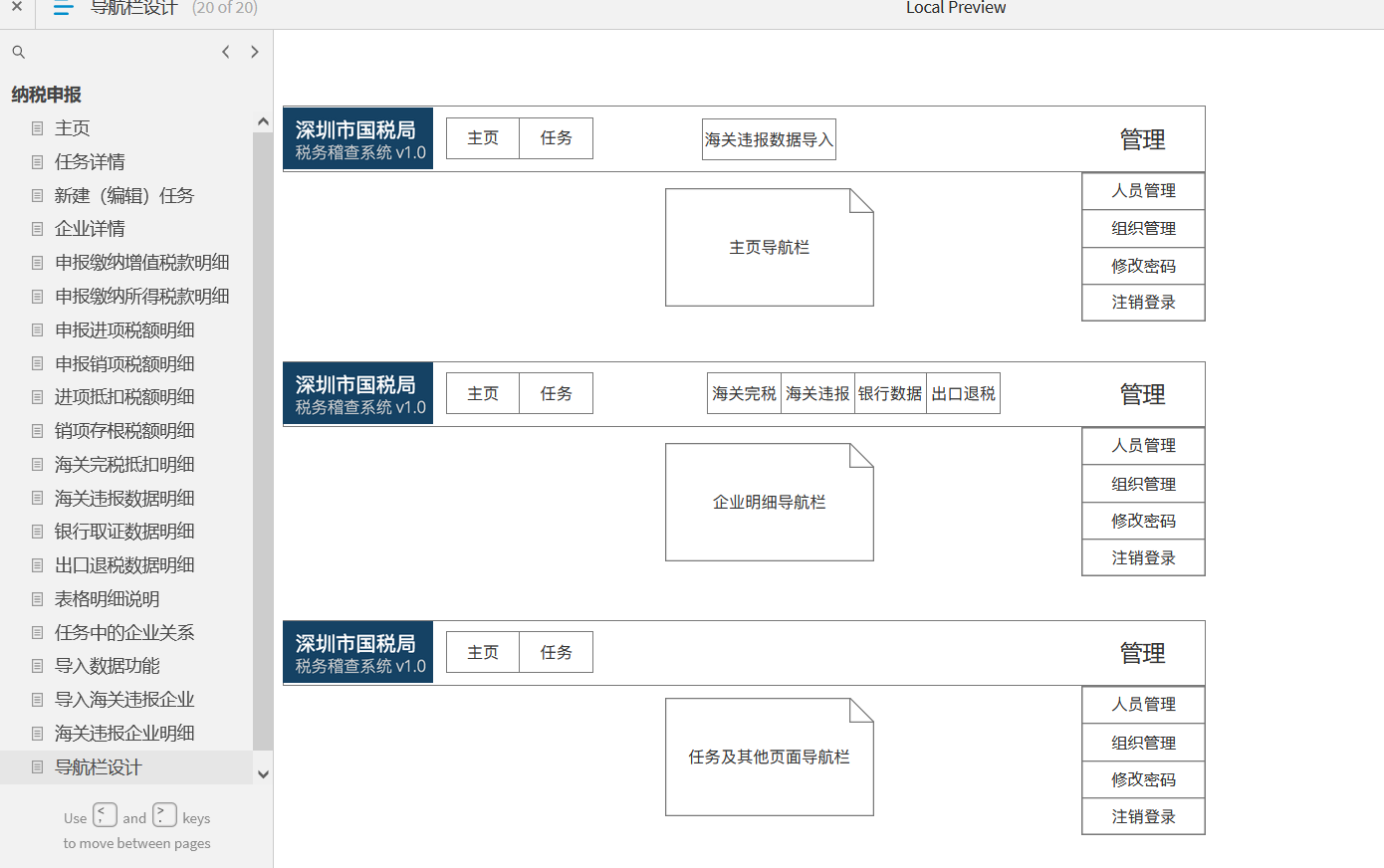Open the 导入海关违报企业 page
Viewport: 1384px width, 868px height.
124,700
